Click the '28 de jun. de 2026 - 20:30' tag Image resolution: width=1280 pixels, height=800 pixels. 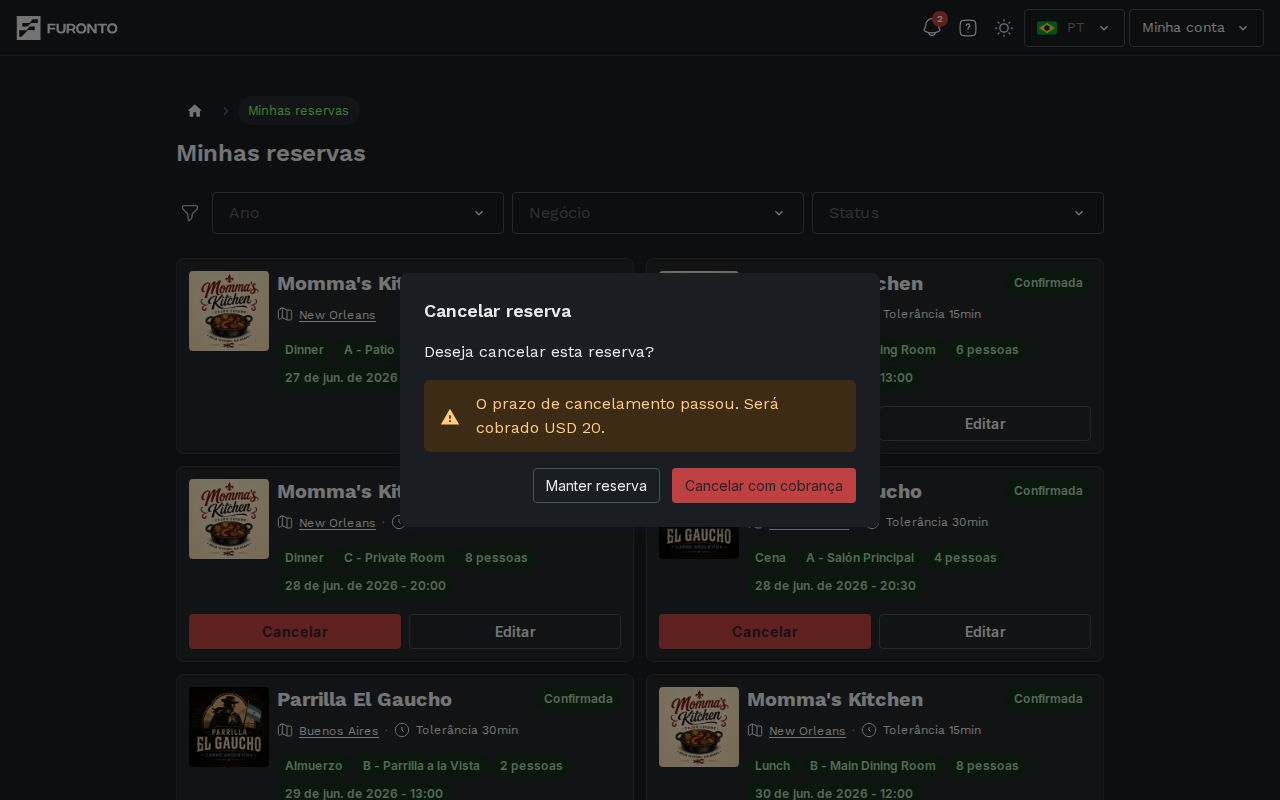point(835,586)
